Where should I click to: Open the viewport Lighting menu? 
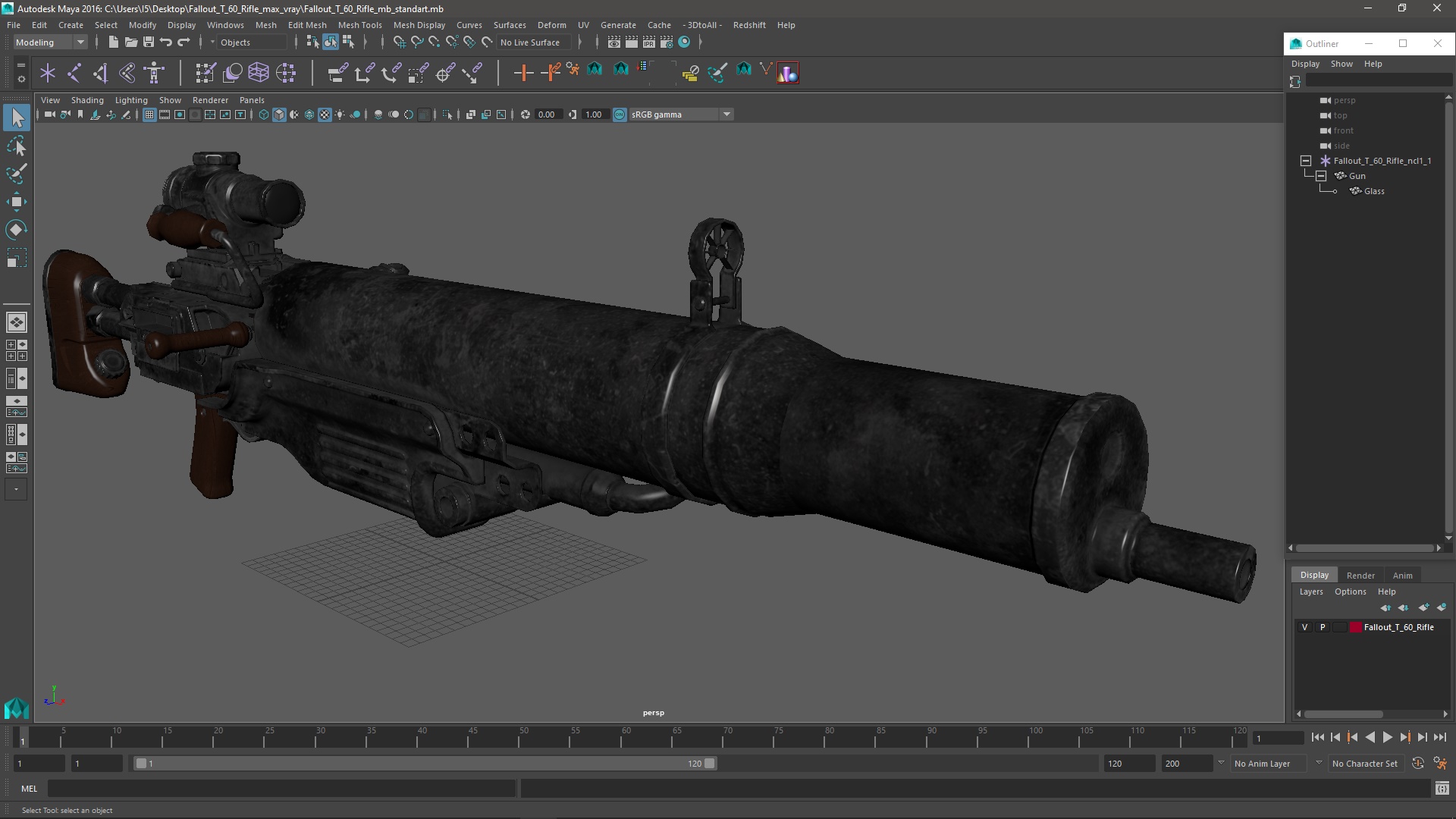click(x=131, y=100)
